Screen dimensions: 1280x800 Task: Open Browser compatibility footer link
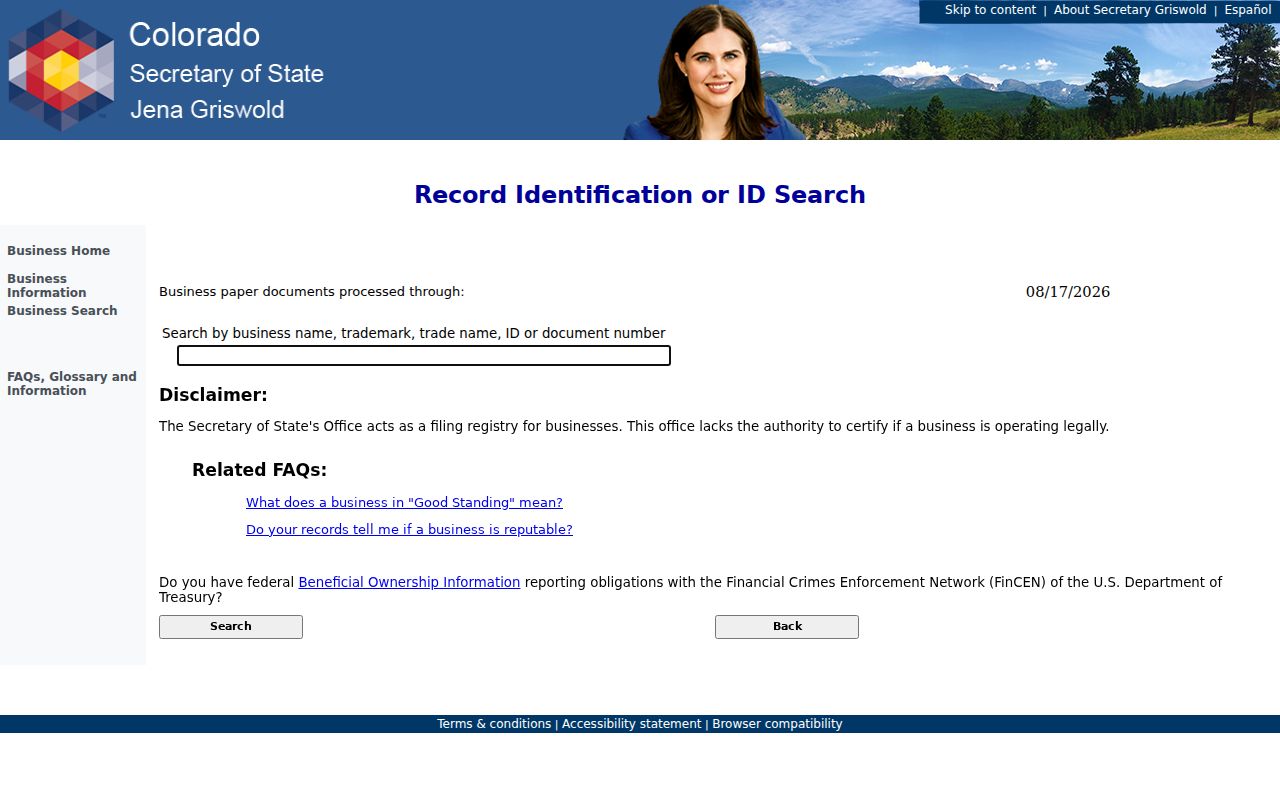tap(777, 724)
